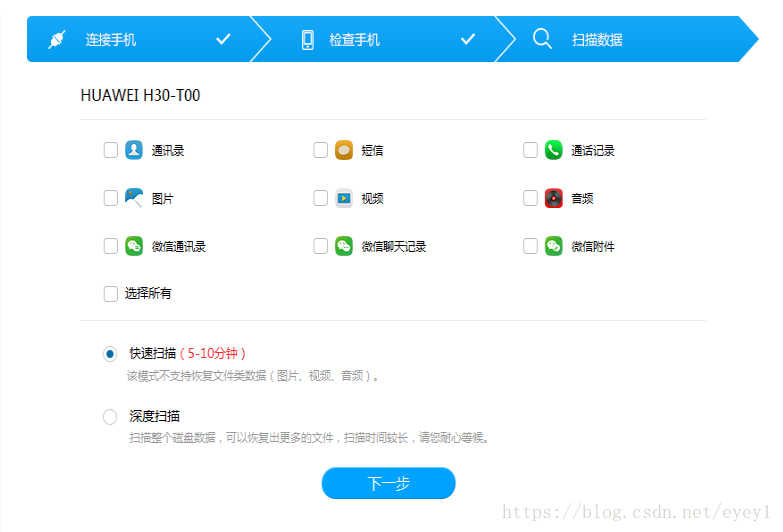Check the 微信附件 checkbox
Viewport: 783px width, 532px height.
[530, 246]
